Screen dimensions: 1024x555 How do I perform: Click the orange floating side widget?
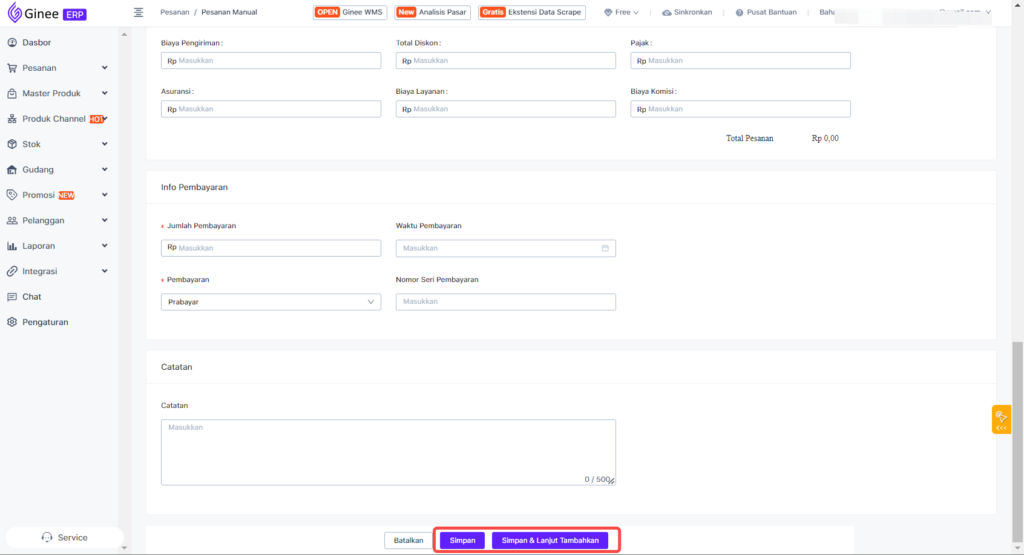click(1001, 420)
